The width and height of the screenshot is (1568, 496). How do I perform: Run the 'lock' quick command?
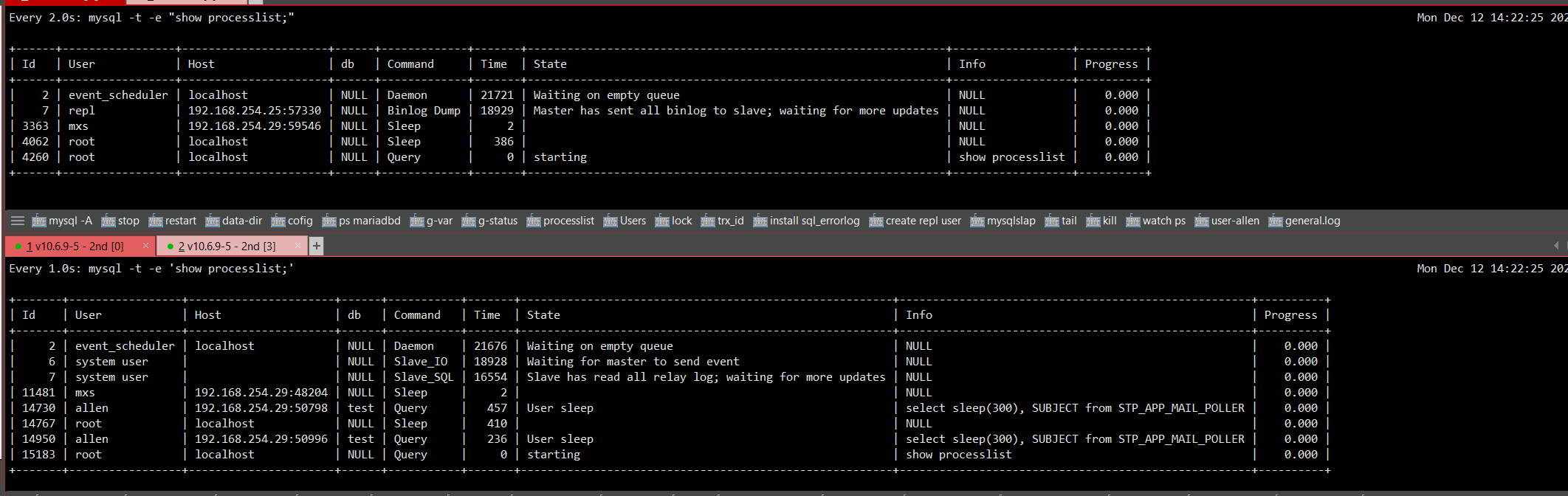coord(673,221)
